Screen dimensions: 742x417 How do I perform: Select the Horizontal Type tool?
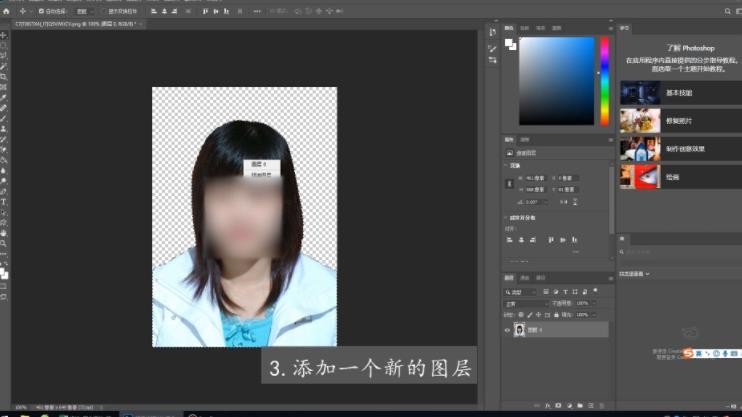tap(4, 202)
